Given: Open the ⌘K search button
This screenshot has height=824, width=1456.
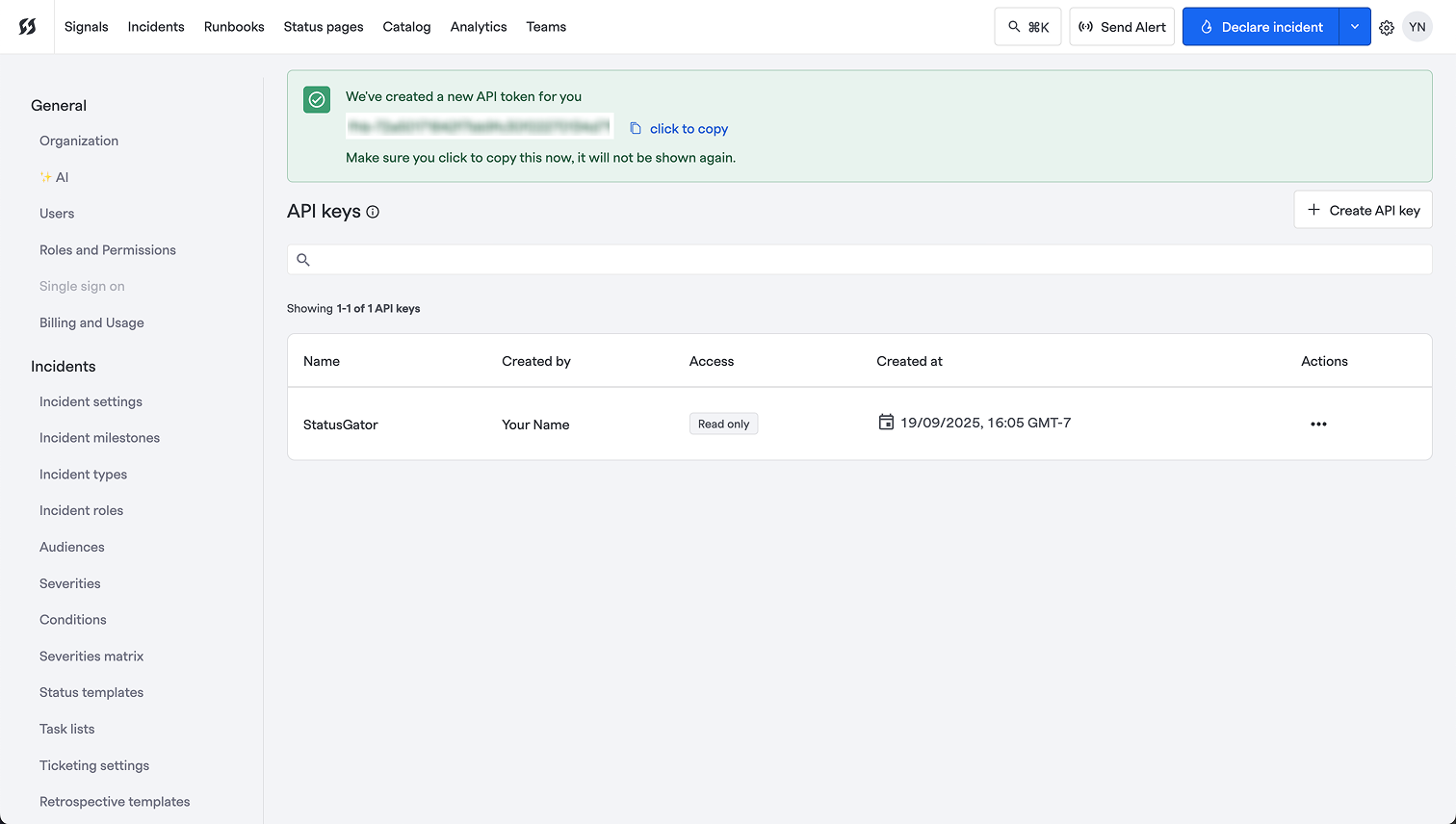Looking at the screenshot, I should tap(1027, 27).
